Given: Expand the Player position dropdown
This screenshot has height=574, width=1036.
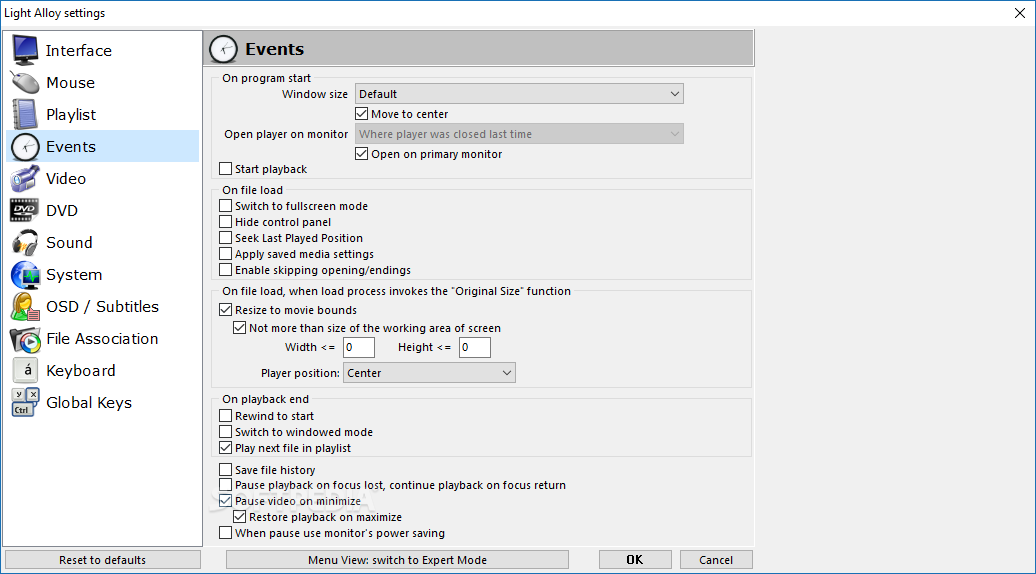Looking at the screenshot, I should click(429, 373).
